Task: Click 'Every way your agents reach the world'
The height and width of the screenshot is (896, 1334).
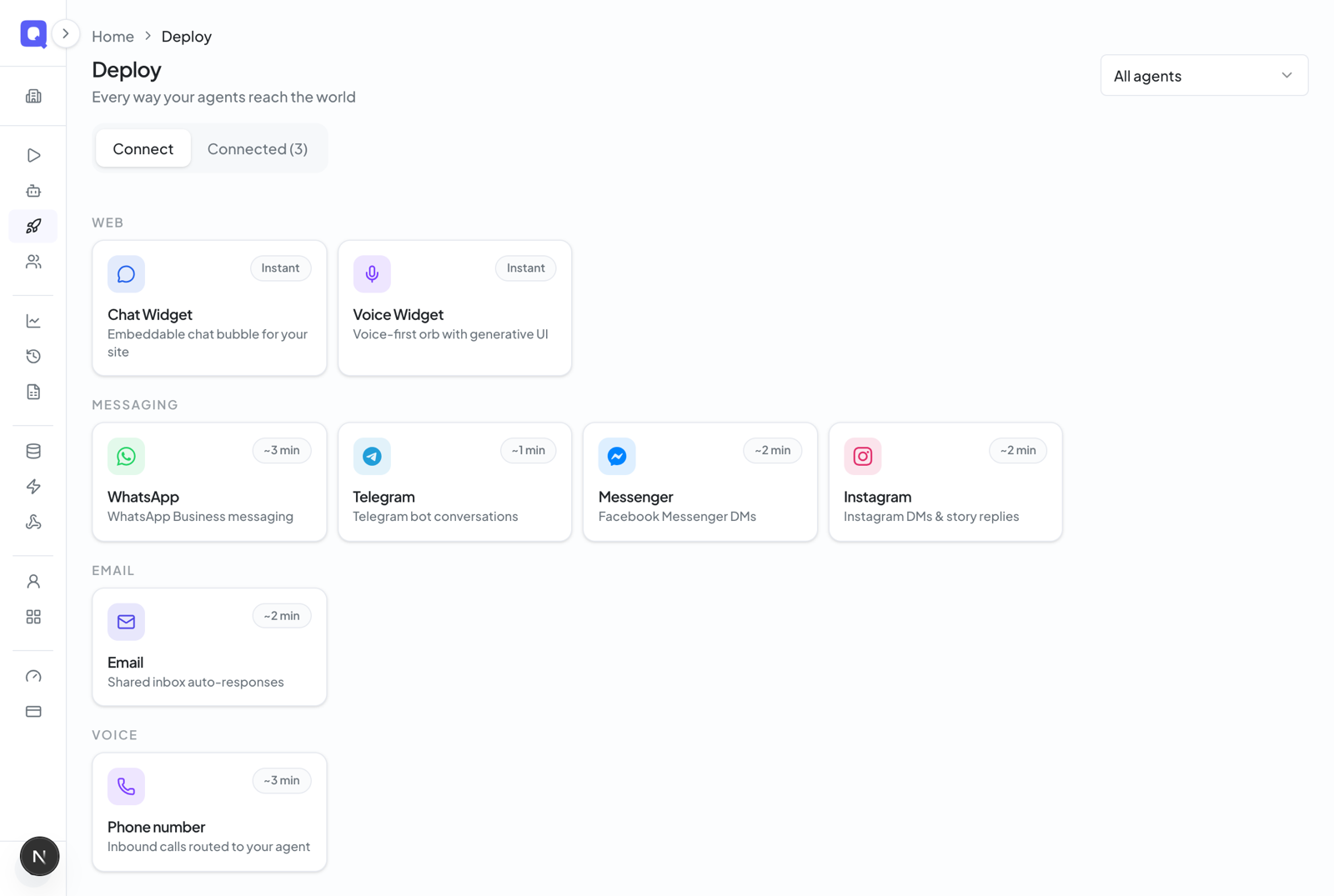Action: [223, 97]
